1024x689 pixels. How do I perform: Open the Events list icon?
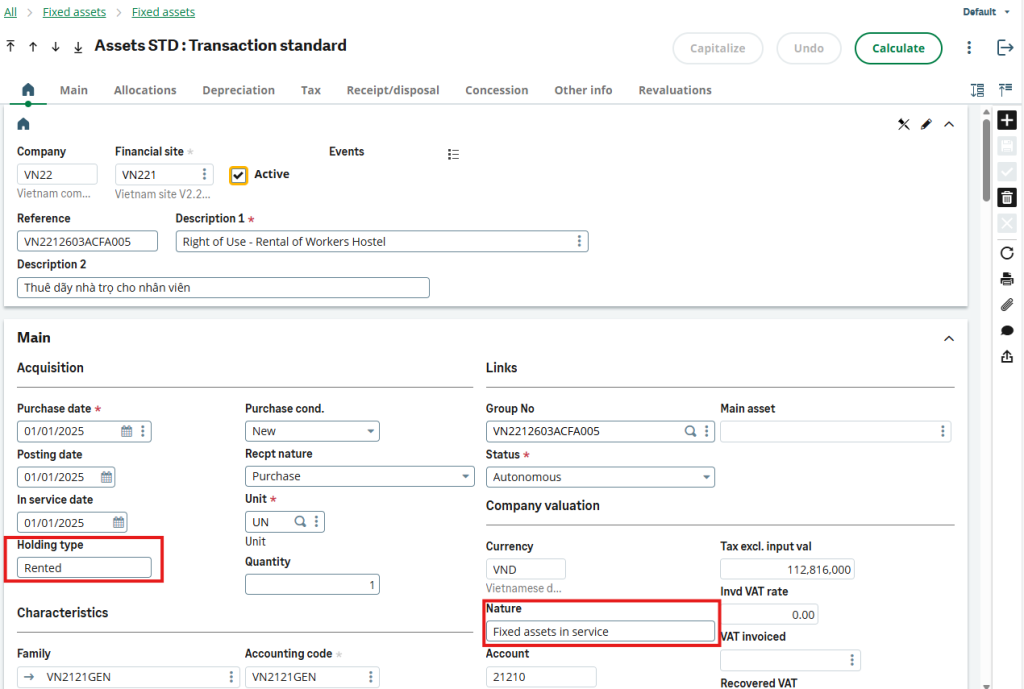[x=453, y=154]
